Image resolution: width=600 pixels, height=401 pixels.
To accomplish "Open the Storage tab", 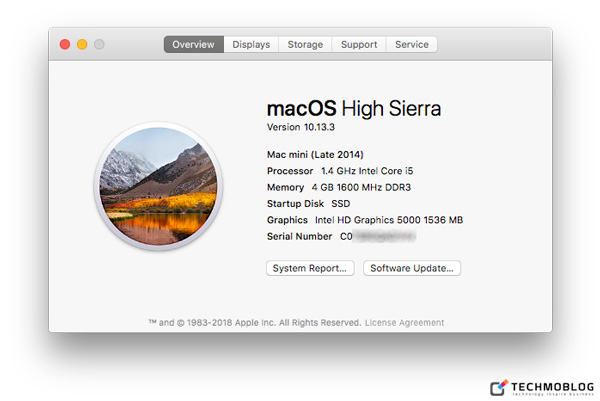I will click(305, 44).
